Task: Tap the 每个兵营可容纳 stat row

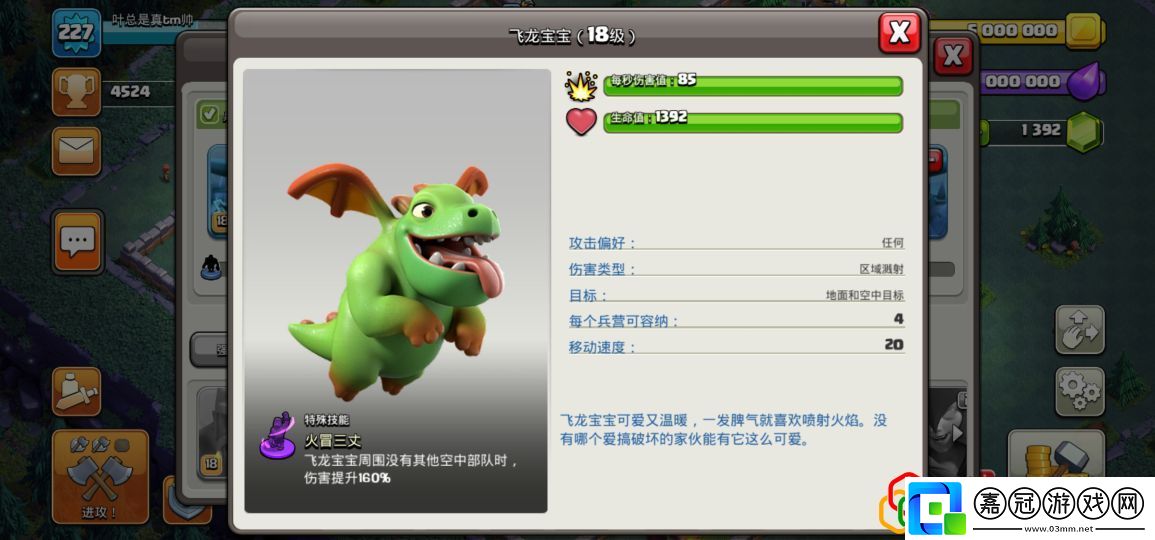Action: (x=736, y=320)
